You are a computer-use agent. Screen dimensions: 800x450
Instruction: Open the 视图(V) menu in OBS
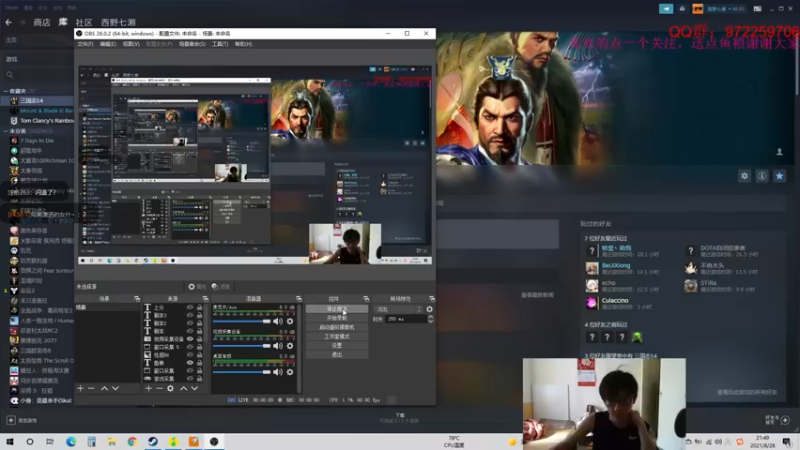[131, 44]
